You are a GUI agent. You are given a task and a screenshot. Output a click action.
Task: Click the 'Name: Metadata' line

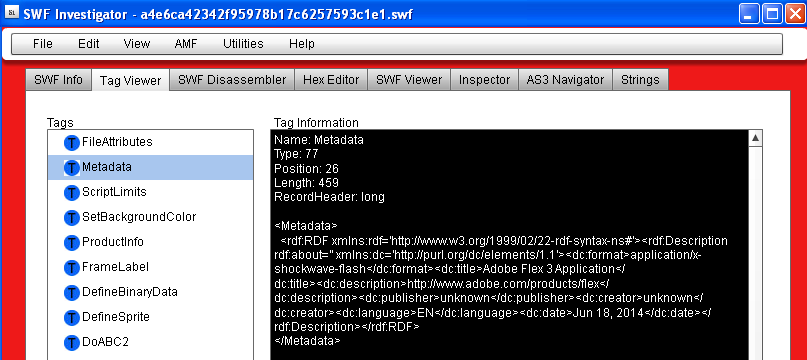pos(319,140)
